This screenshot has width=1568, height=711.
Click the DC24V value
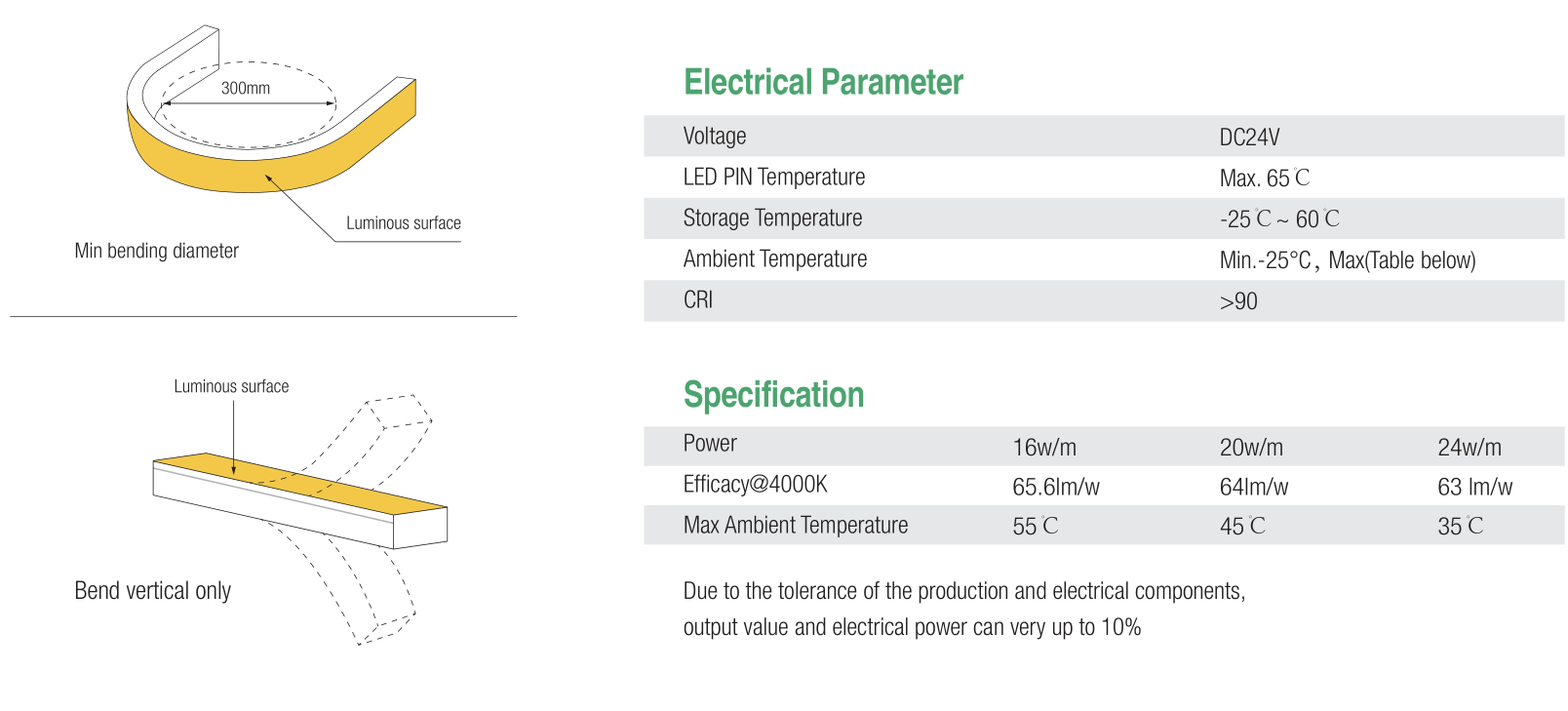(x=1249, y=138)
